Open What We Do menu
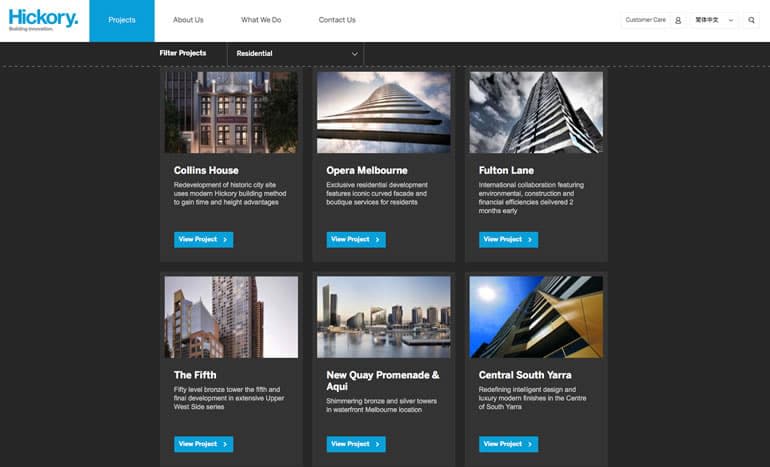Screen dimensions: 770x467 [x=261, y=20]
